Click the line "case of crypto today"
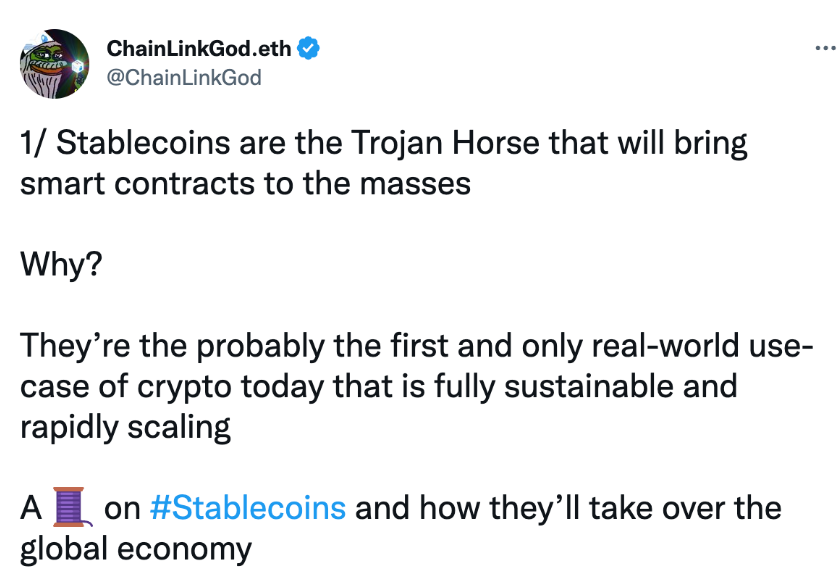 pyautogui.click(x=379, y=386)
